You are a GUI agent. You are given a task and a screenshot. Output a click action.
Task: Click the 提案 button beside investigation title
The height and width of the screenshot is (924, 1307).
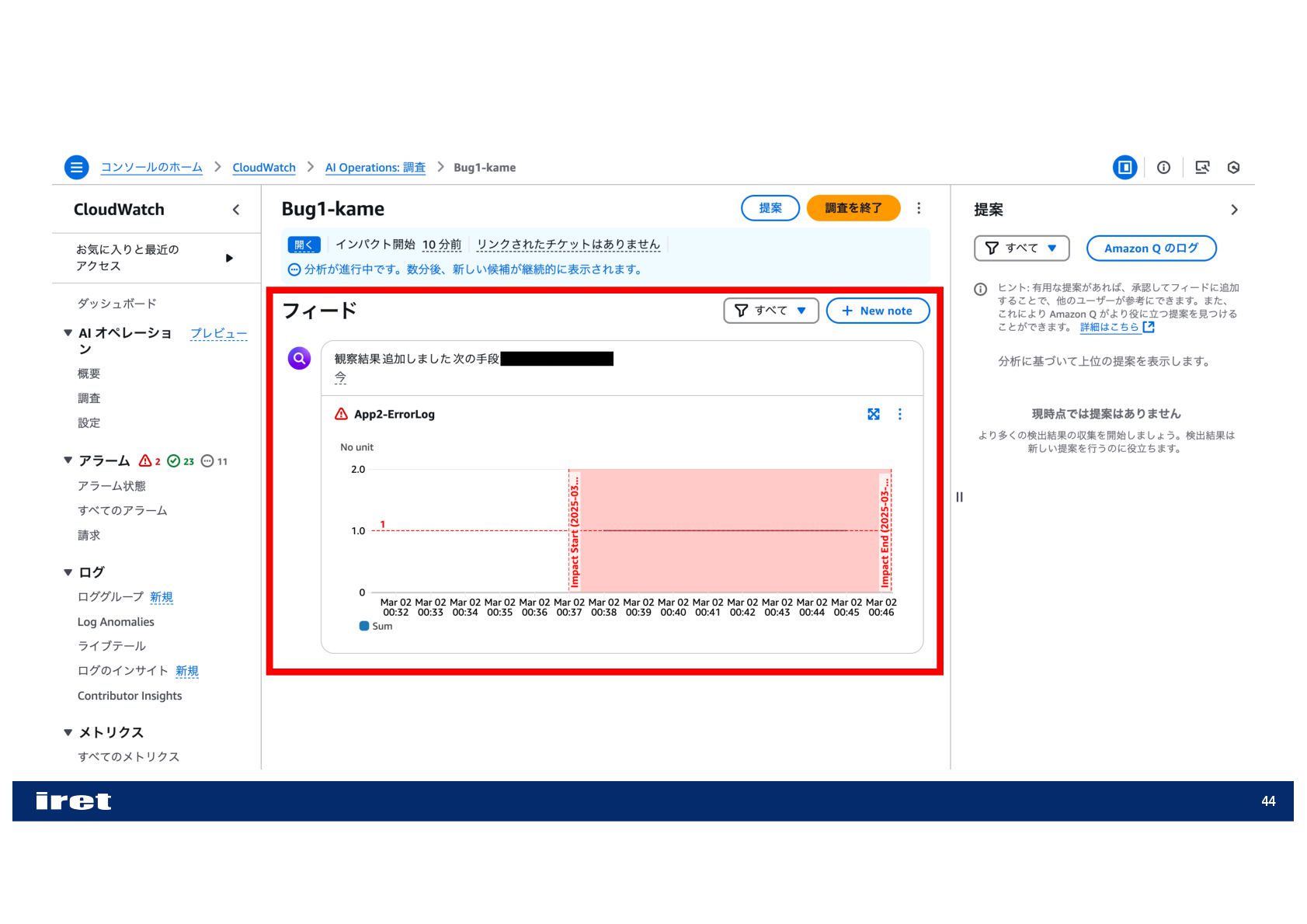pyautogui.click(x=770, y=208)
